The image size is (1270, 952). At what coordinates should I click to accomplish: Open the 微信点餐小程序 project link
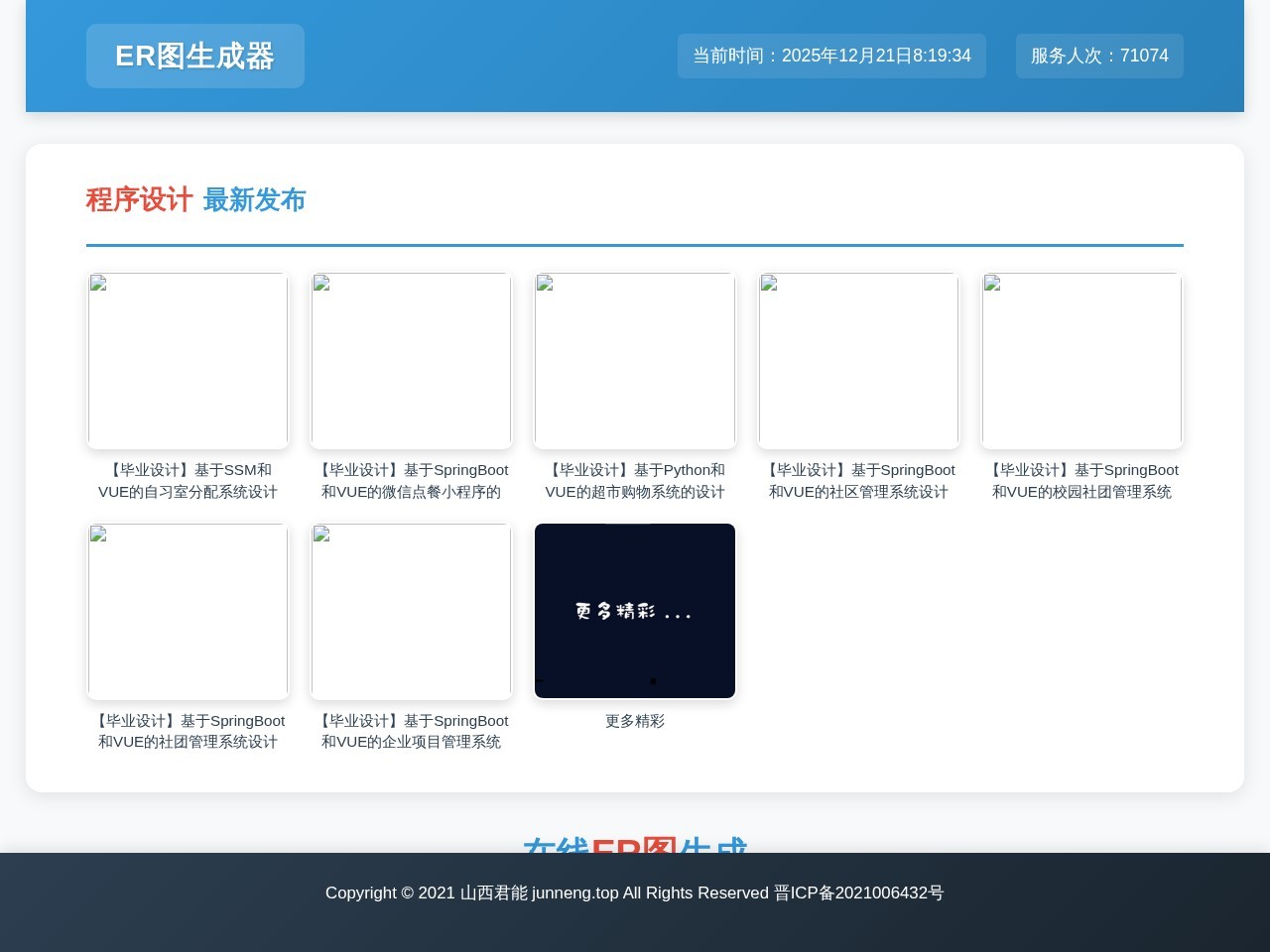pyautogui.click(x=411, y=480)
